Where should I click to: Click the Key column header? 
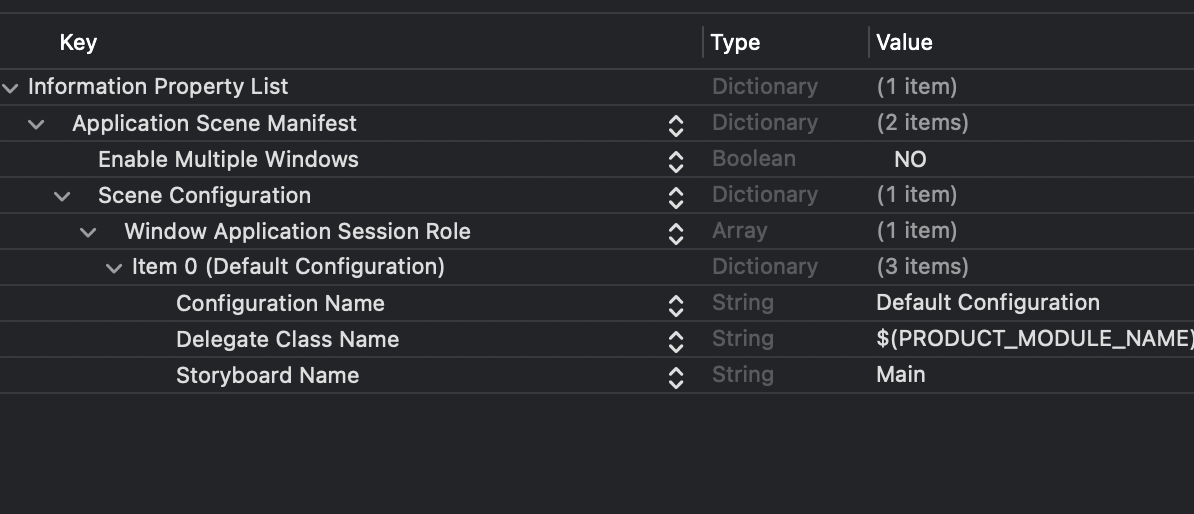tap(78, 42)
